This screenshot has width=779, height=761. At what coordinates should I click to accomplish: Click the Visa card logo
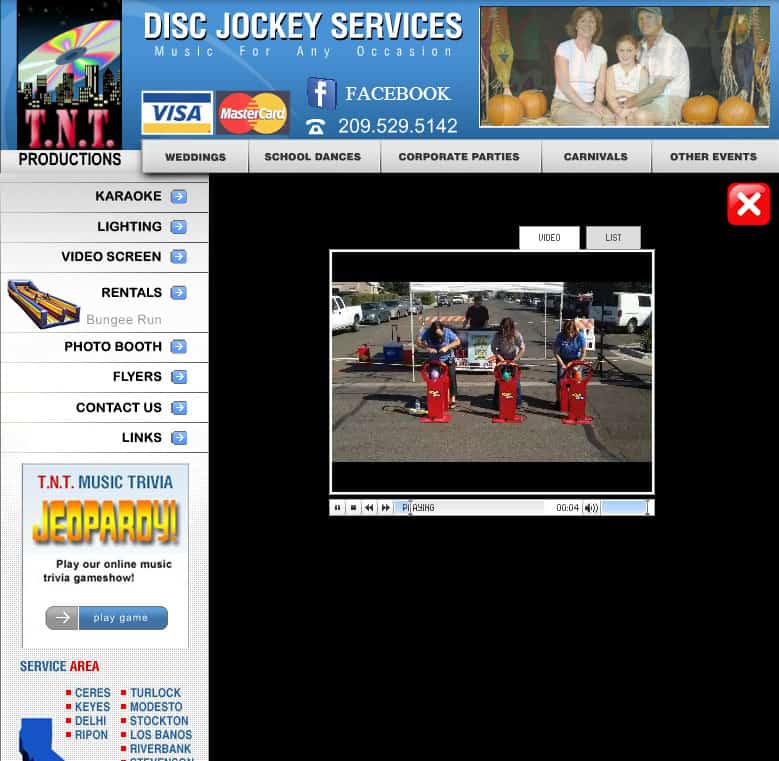(177, 113)
